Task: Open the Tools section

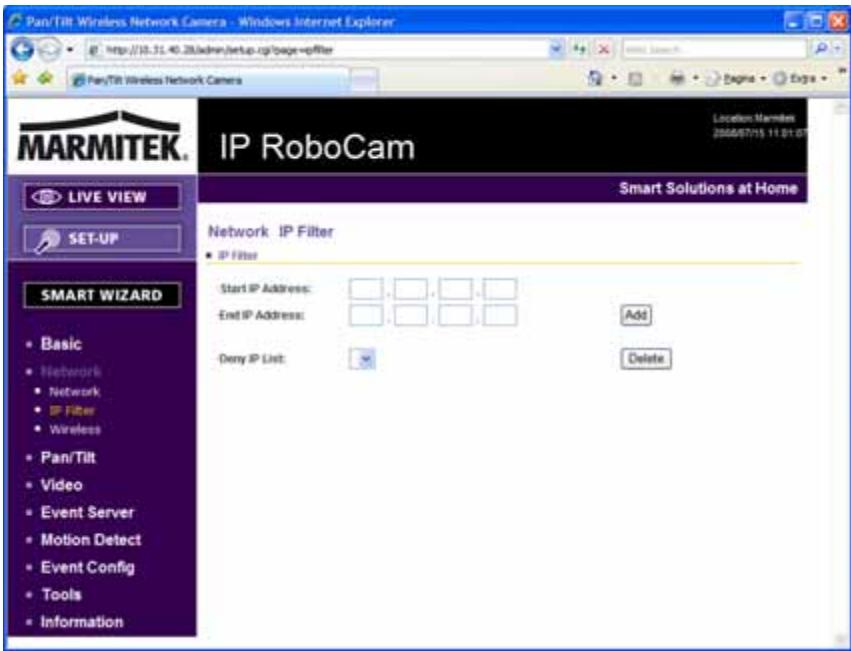Action: click(x=61, y=595)
